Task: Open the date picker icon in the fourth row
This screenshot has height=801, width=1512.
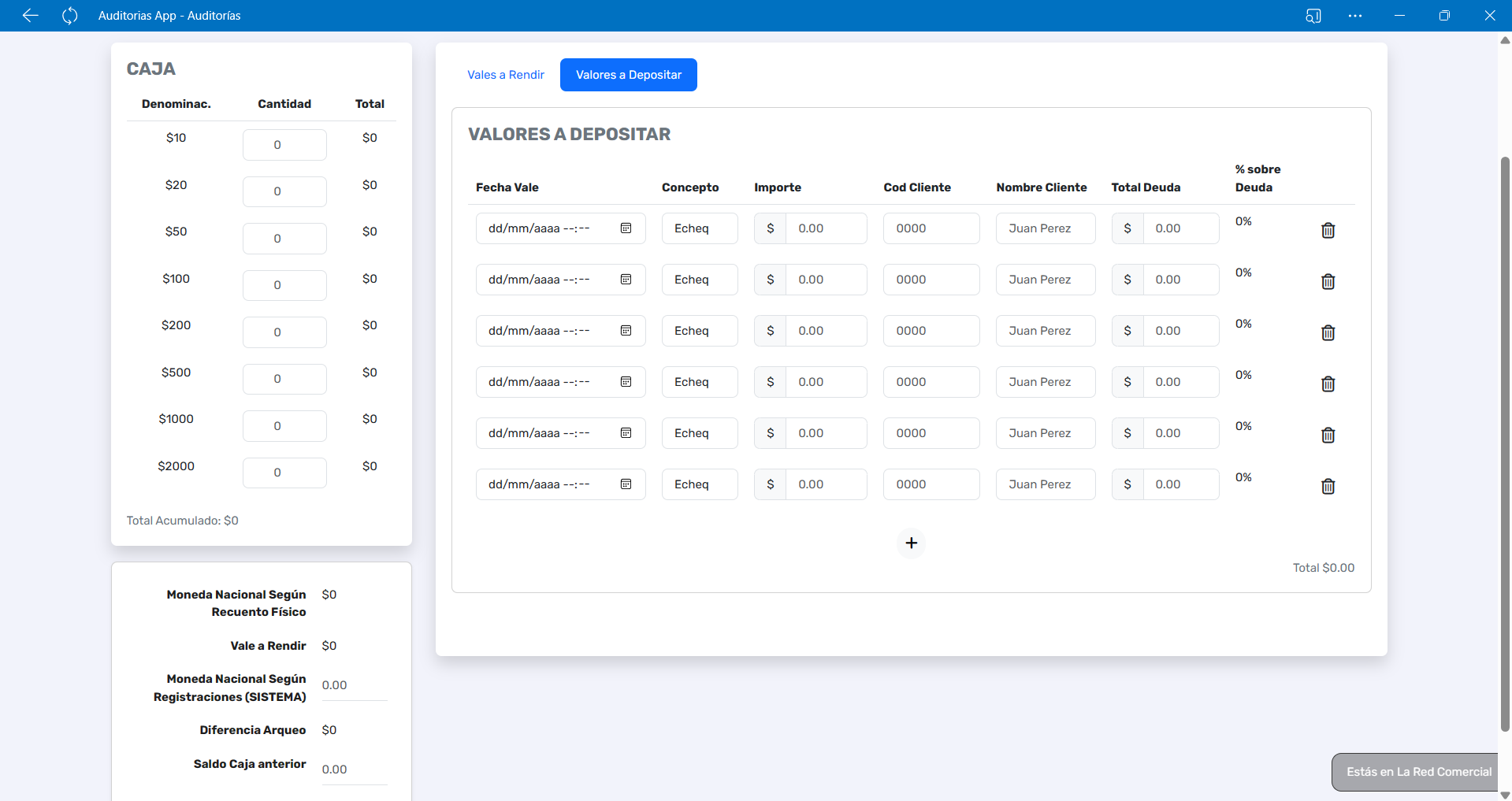Action: click(x=626, y=382)
